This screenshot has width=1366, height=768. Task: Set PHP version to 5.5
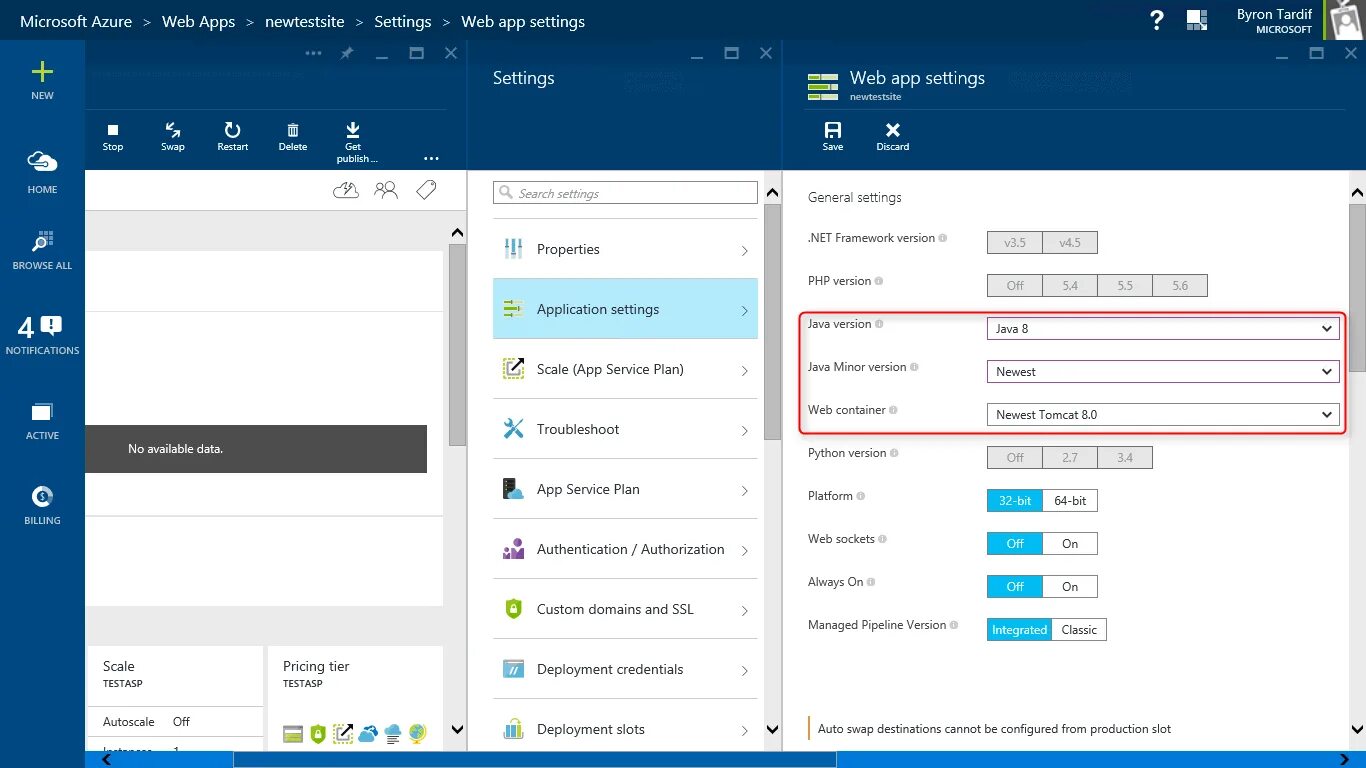(1125, 285)
